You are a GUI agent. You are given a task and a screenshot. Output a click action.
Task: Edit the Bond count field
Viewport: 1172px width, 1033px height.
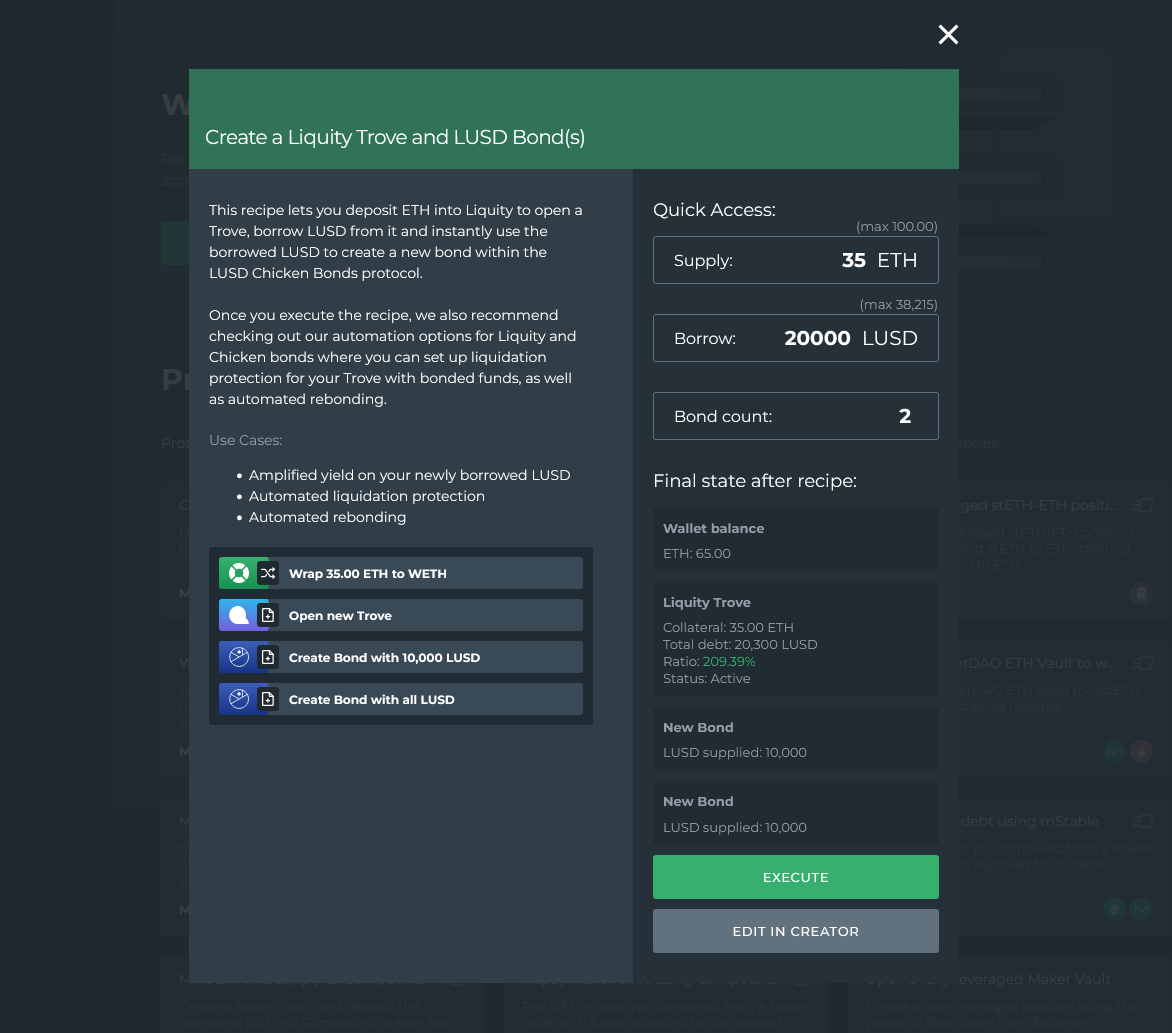tap(795, 416)
